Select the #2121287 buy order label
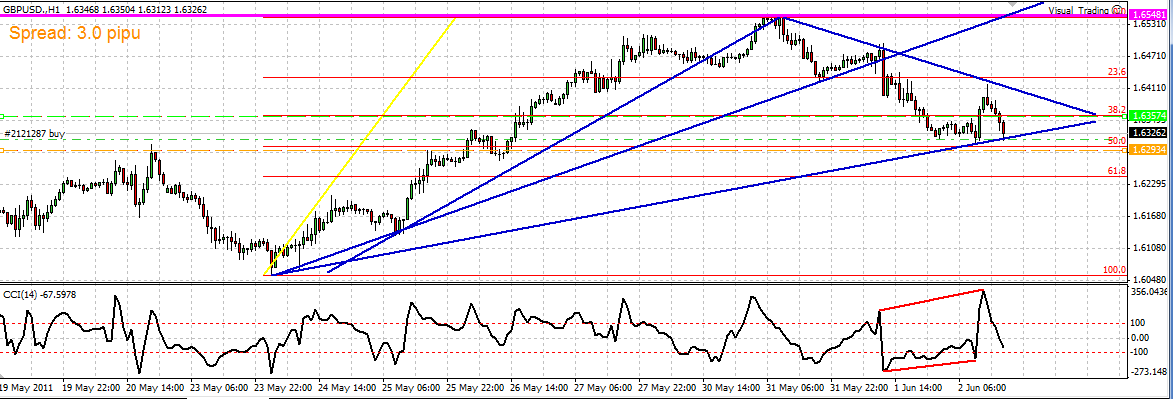 [x=34, y=133]
